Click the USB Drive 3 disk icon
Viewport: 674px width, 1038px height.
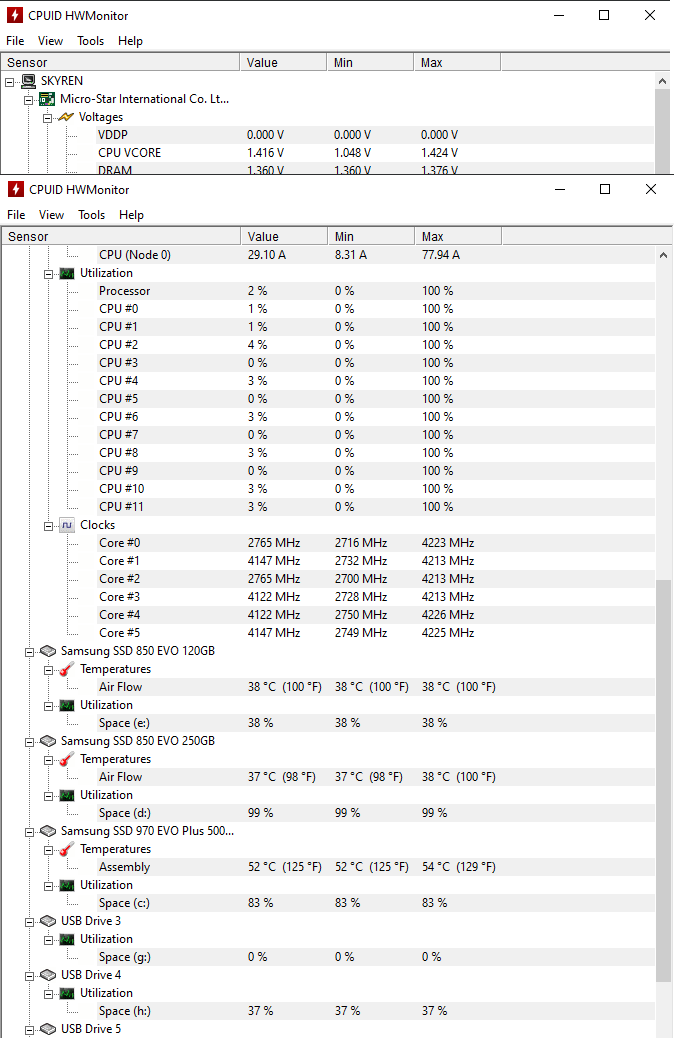tap(47, 921)
